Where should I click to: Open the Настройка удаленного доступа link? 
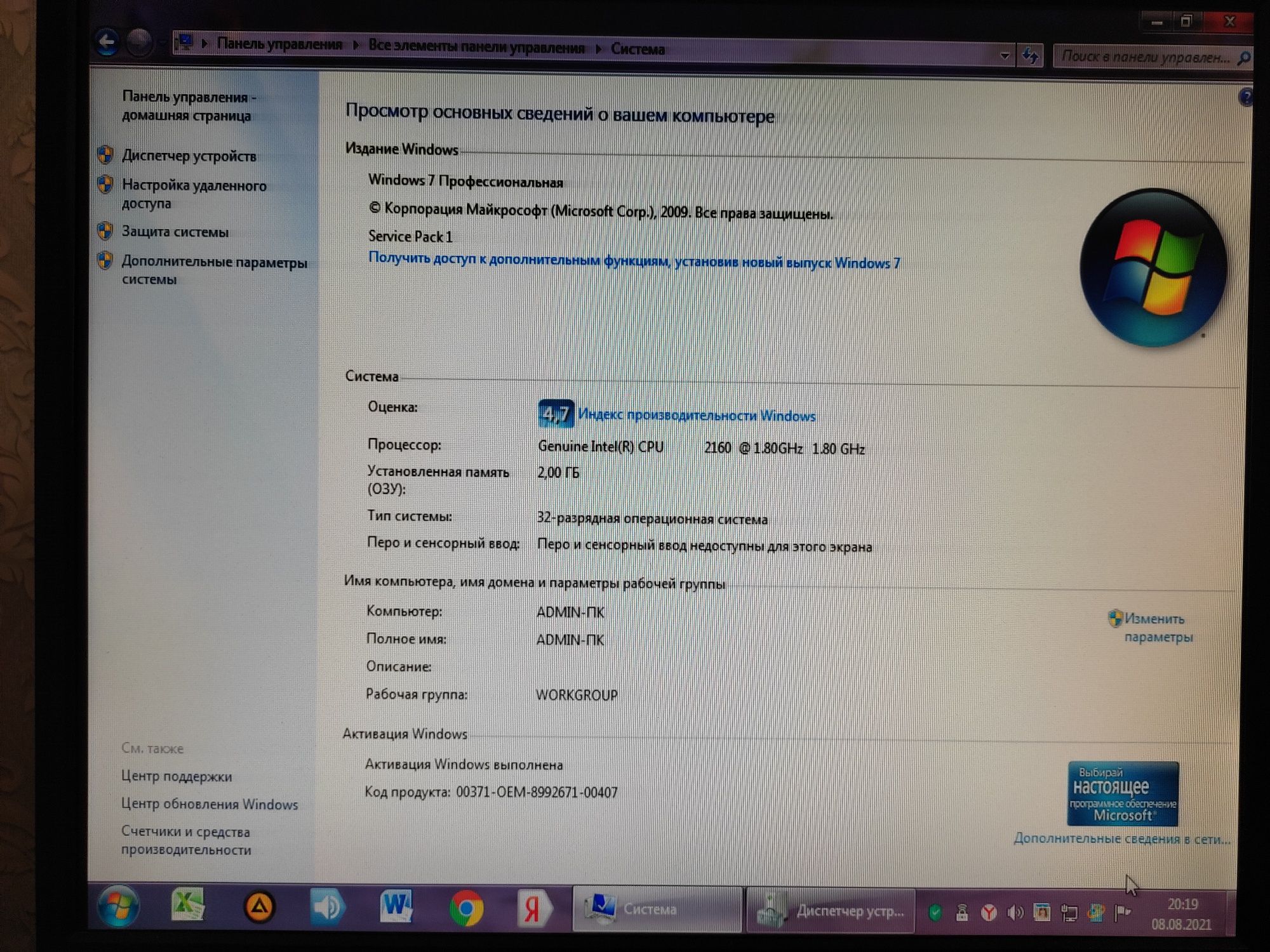194,194
